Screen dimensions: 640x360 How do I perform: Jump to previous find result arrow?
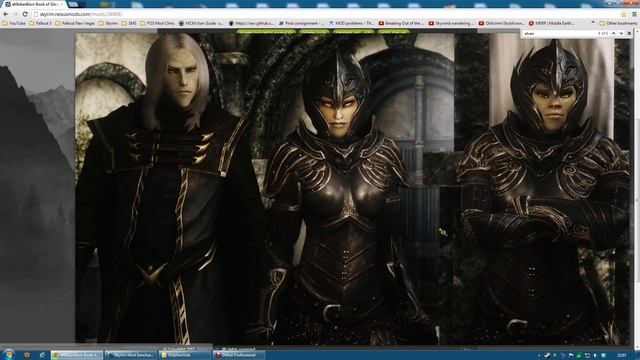tap(613, 33)
